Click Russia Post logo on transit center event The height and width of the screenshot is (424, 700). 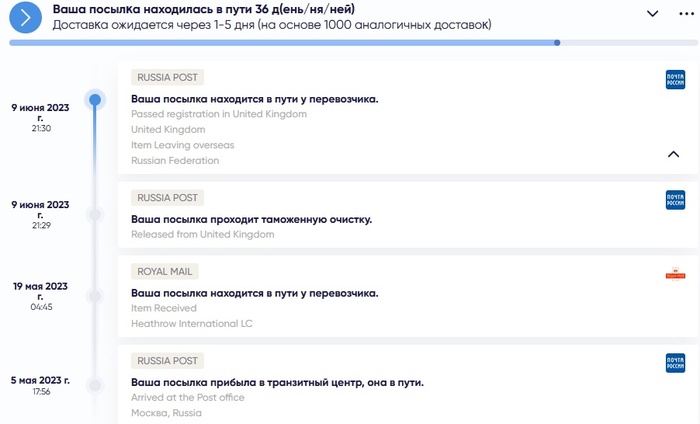click(675, 363)
